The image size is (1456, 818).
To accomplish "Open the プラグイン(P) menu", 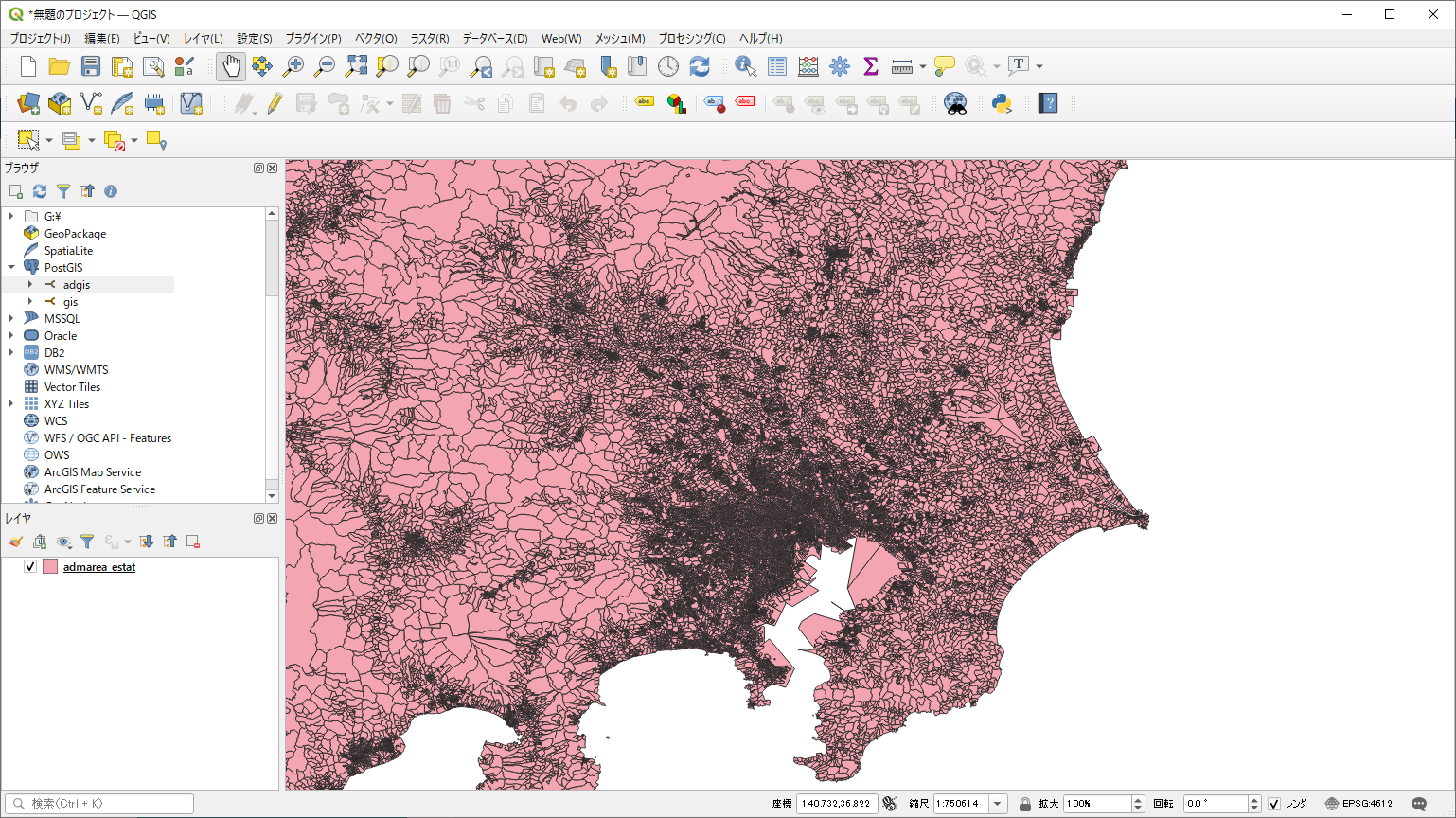I will (x=312, y=39).
